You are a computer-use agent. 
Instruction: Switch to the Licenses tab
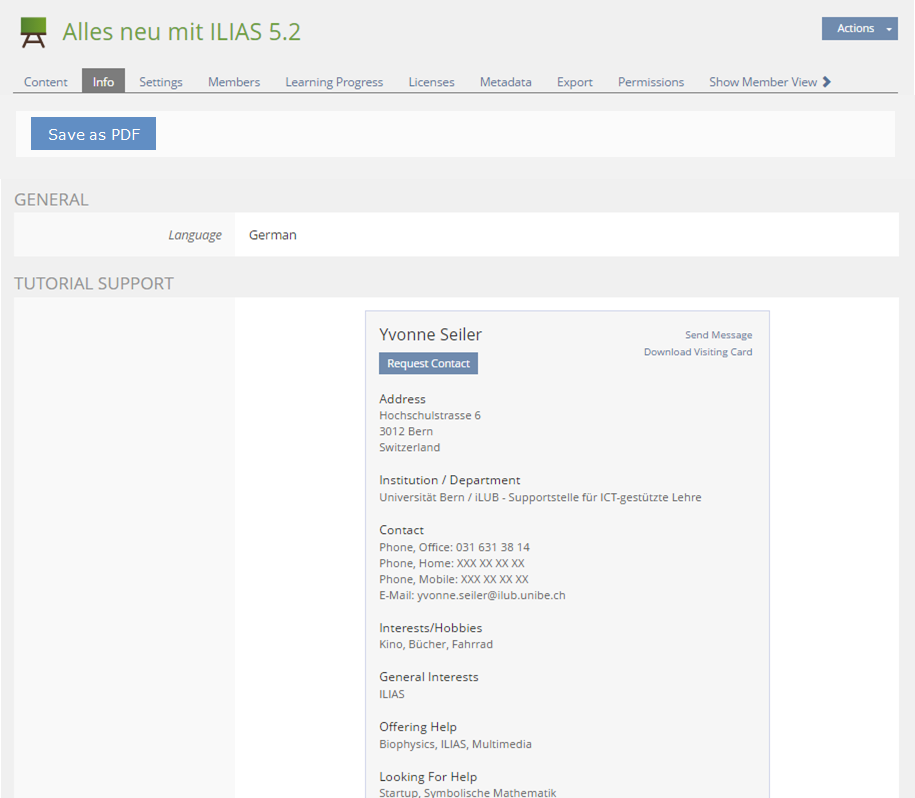[x=431, y=82]
